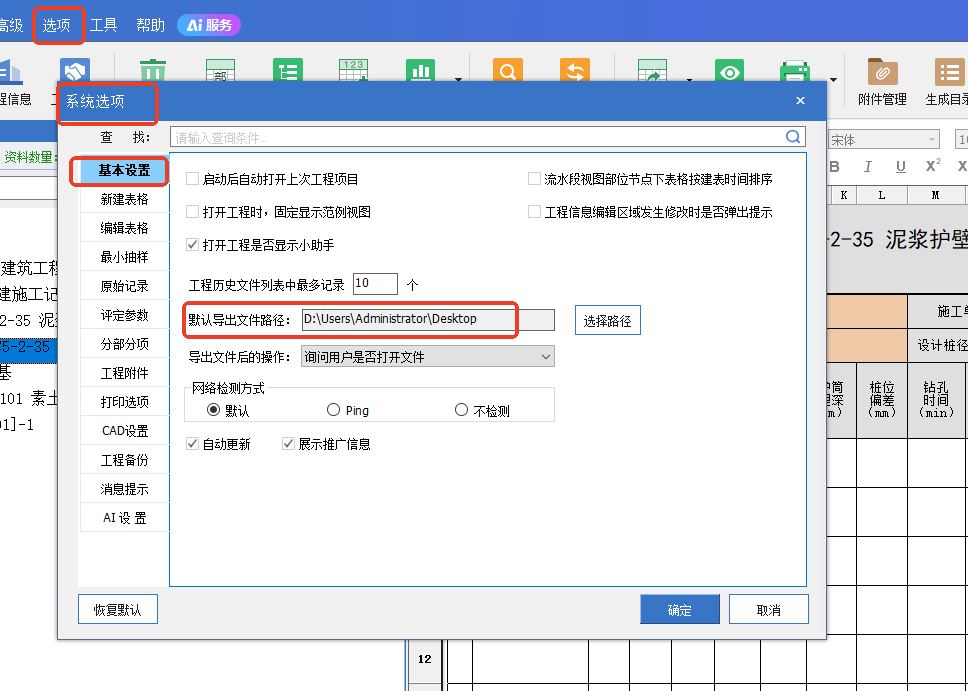Click the 确定 button

pos(680,609)
